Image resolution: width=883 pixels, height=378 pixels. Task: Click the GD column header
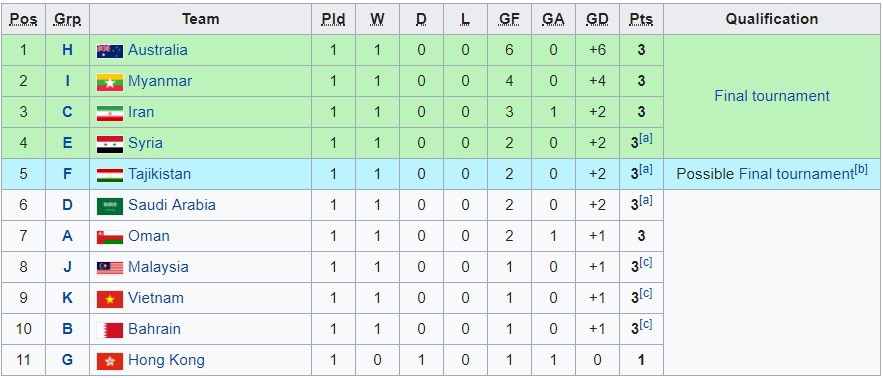click(x=597, y=20)
